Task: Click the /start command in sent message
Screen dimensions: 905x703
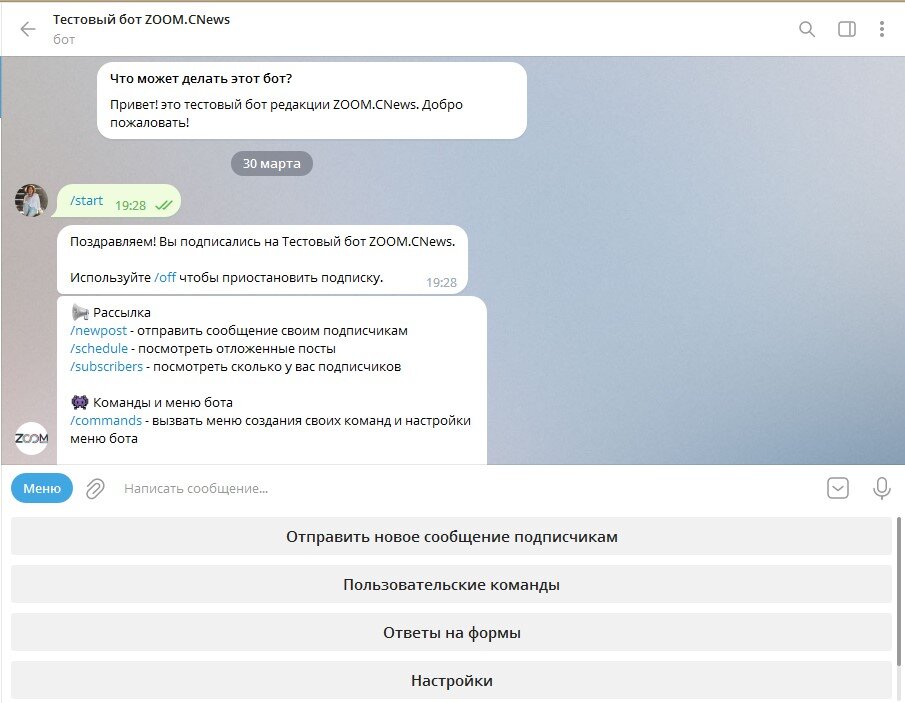Action: click(x=86, y=200)
